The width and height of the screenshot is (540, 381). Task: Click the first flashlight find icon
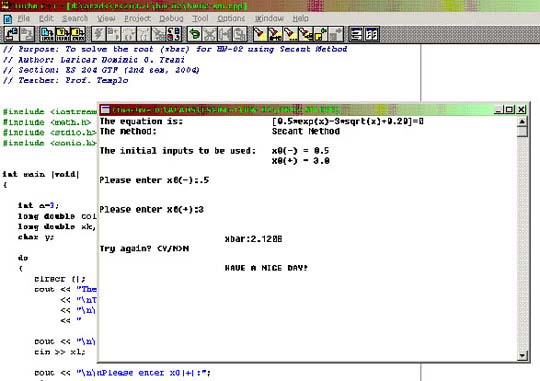click(260, 34)
